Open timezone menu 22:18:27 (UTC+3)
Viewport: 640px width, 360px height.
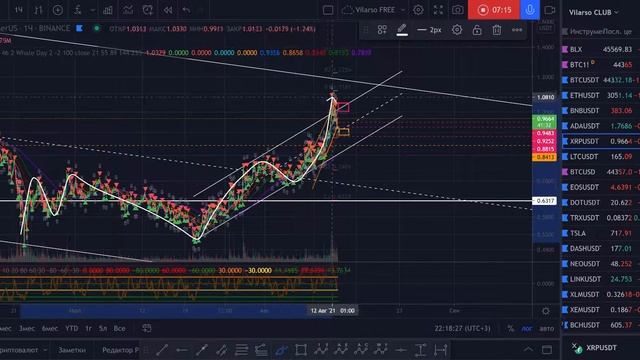(x=462, y=329)
